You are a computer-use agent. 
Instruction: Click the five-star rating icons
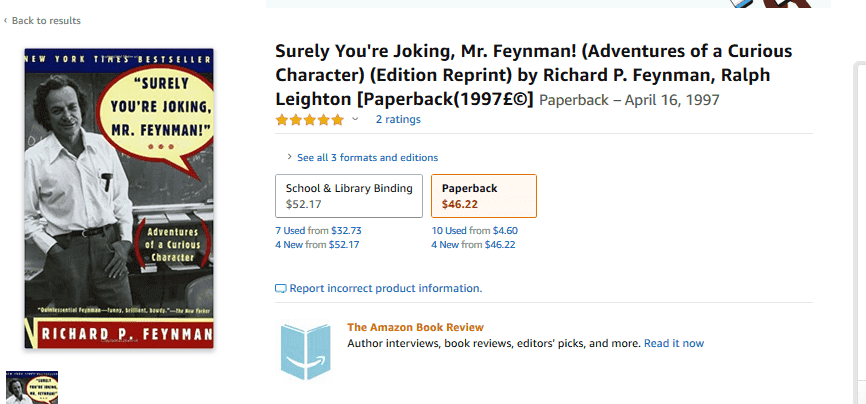(x=310, y=120)
